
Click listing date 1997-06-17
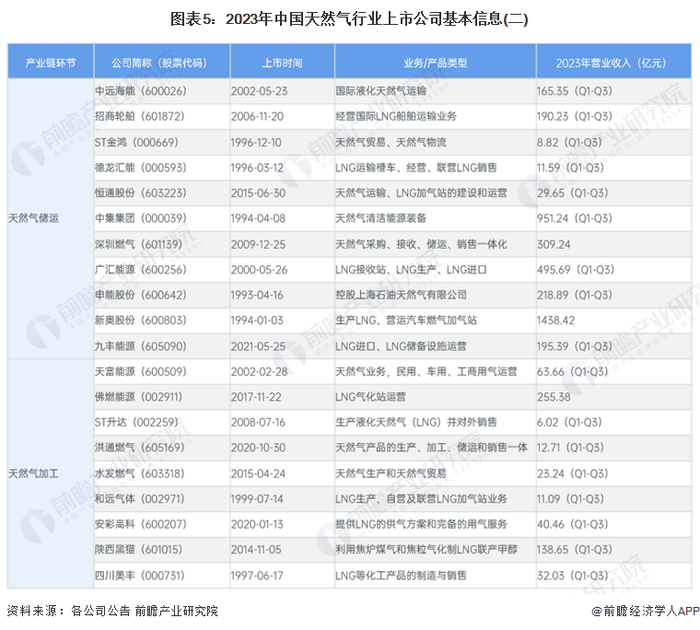257,576
